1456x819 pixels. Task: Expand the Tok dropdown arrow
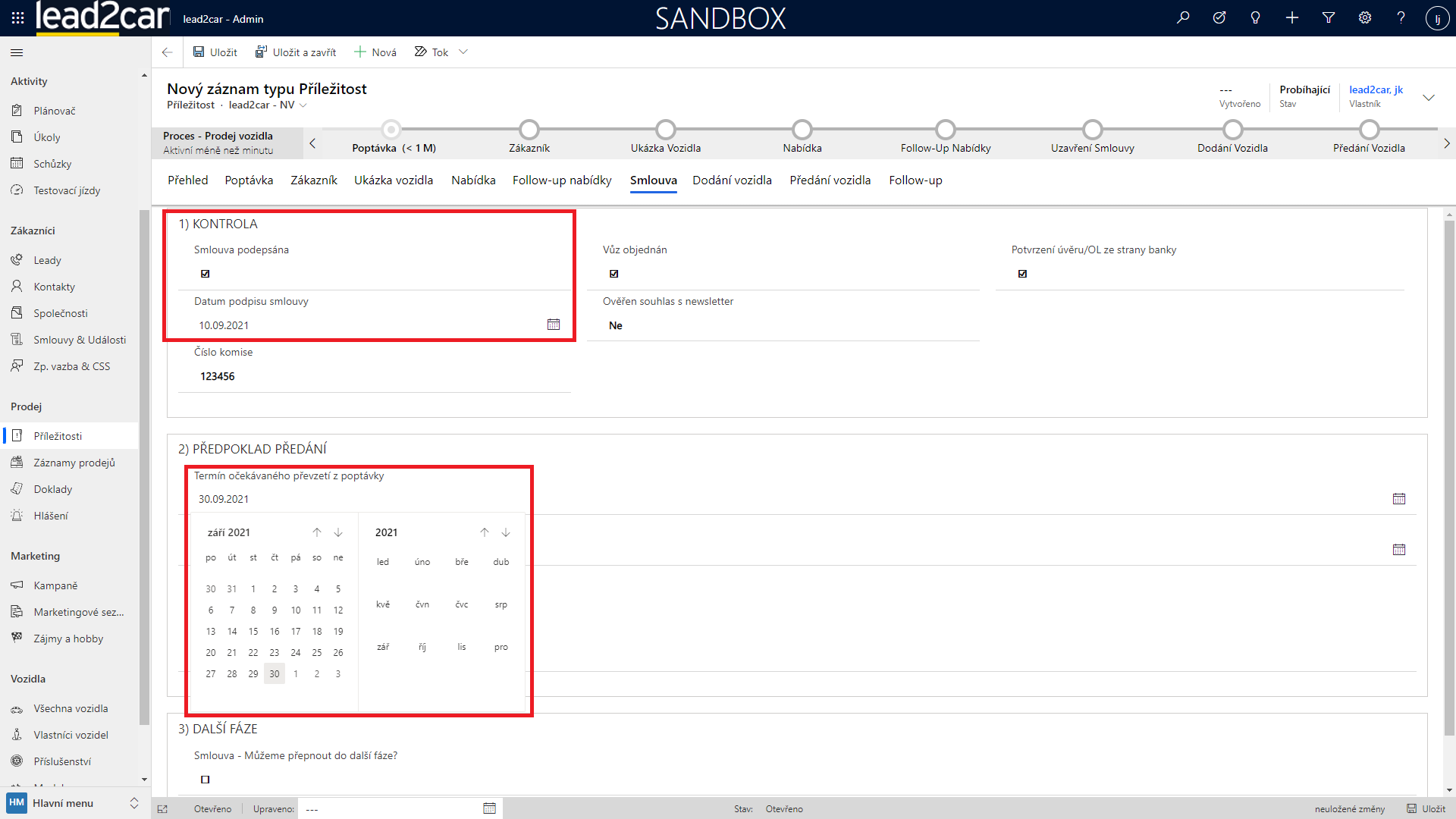(x=463, y=52)
